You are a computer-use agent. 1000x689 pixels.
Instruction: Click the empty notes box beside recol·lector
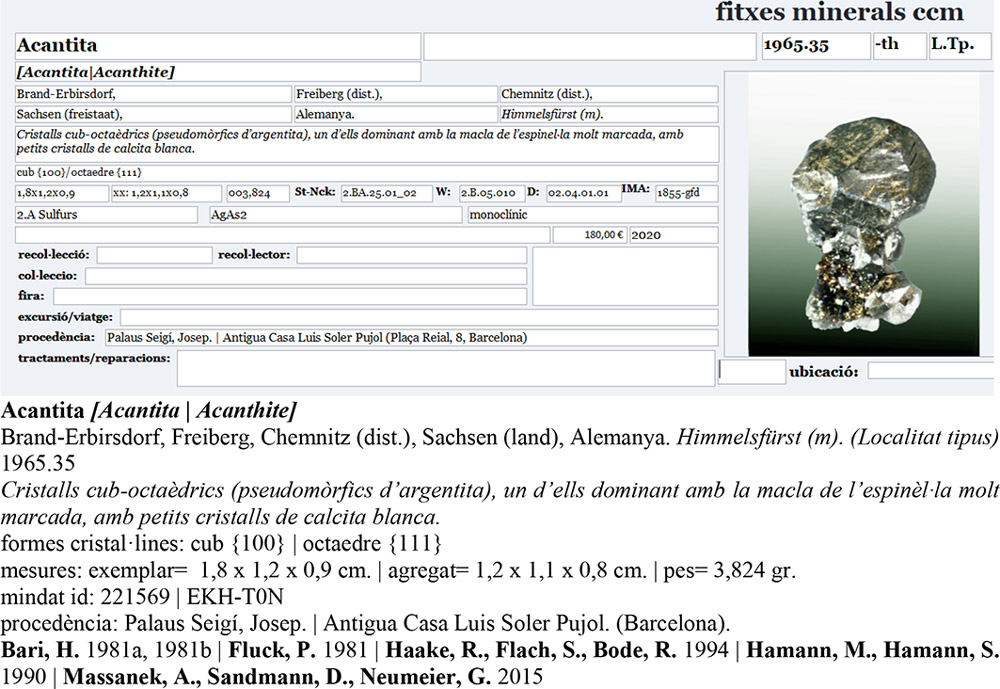625,276
